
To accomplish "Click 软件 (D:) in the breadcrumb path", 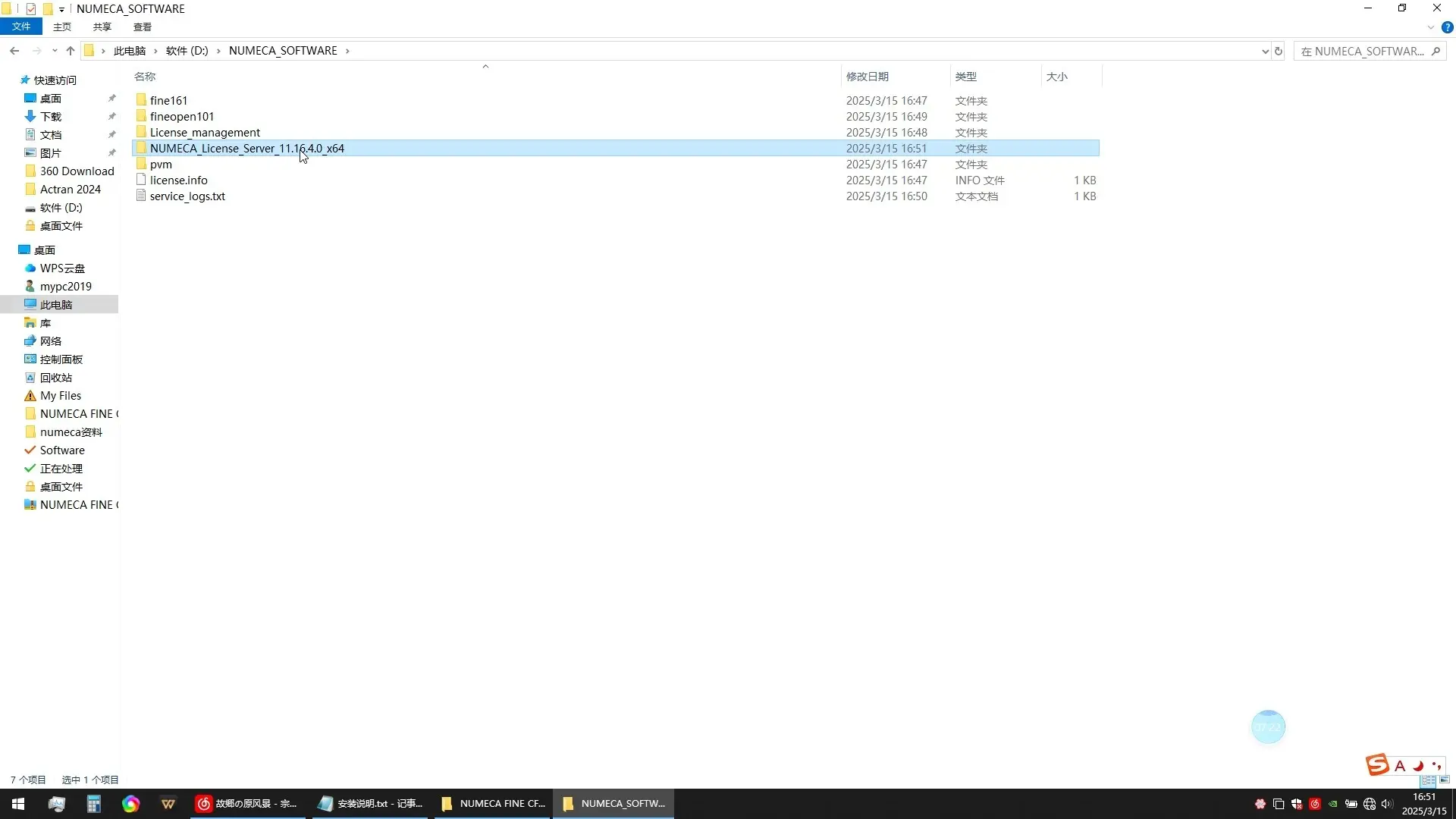I will tap(187, 51).
